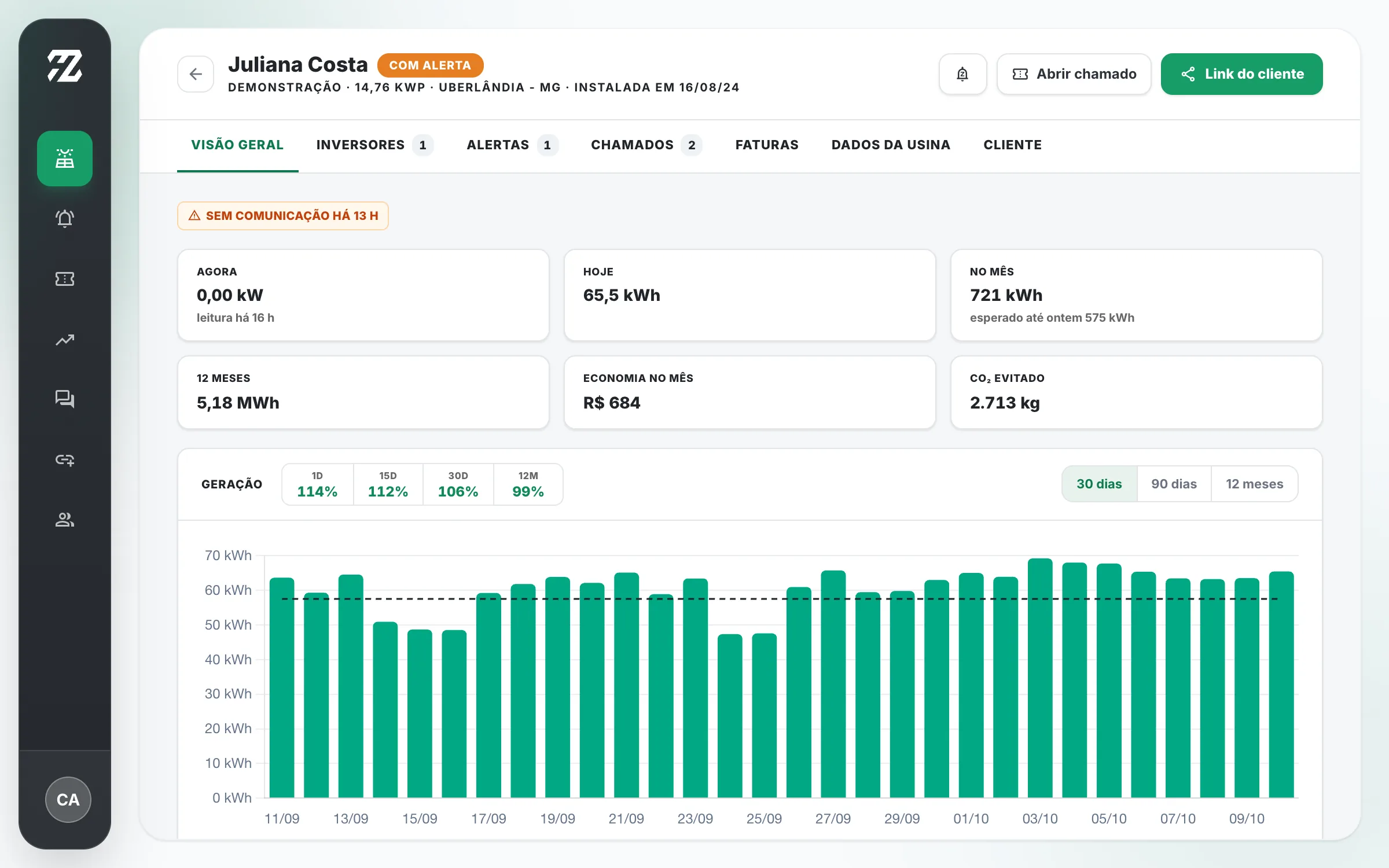The height and width of the screenshot is (868, 1389).
Task: Click the chart bar for 03/10
Action: click(1040, 678)
